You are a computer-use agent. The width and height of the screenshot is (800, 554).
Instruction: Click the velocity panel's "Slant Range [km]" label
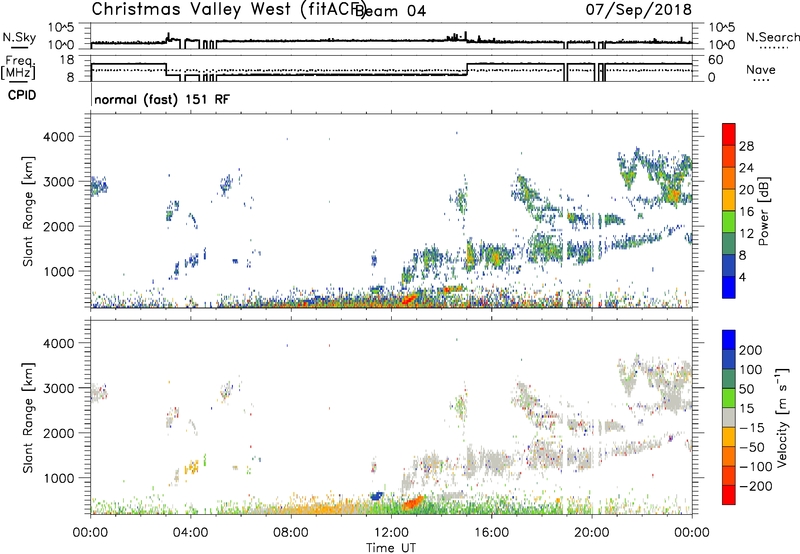[28, 418]
